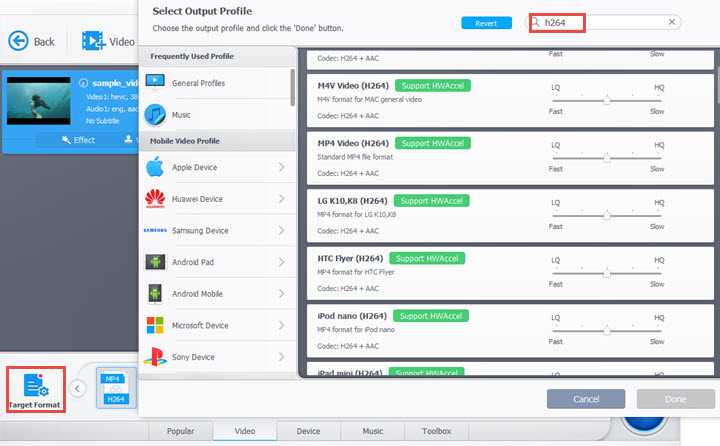Adjust the M4V Video quality slider
This screenshot has height=446, width=720.
coord(607,100)
